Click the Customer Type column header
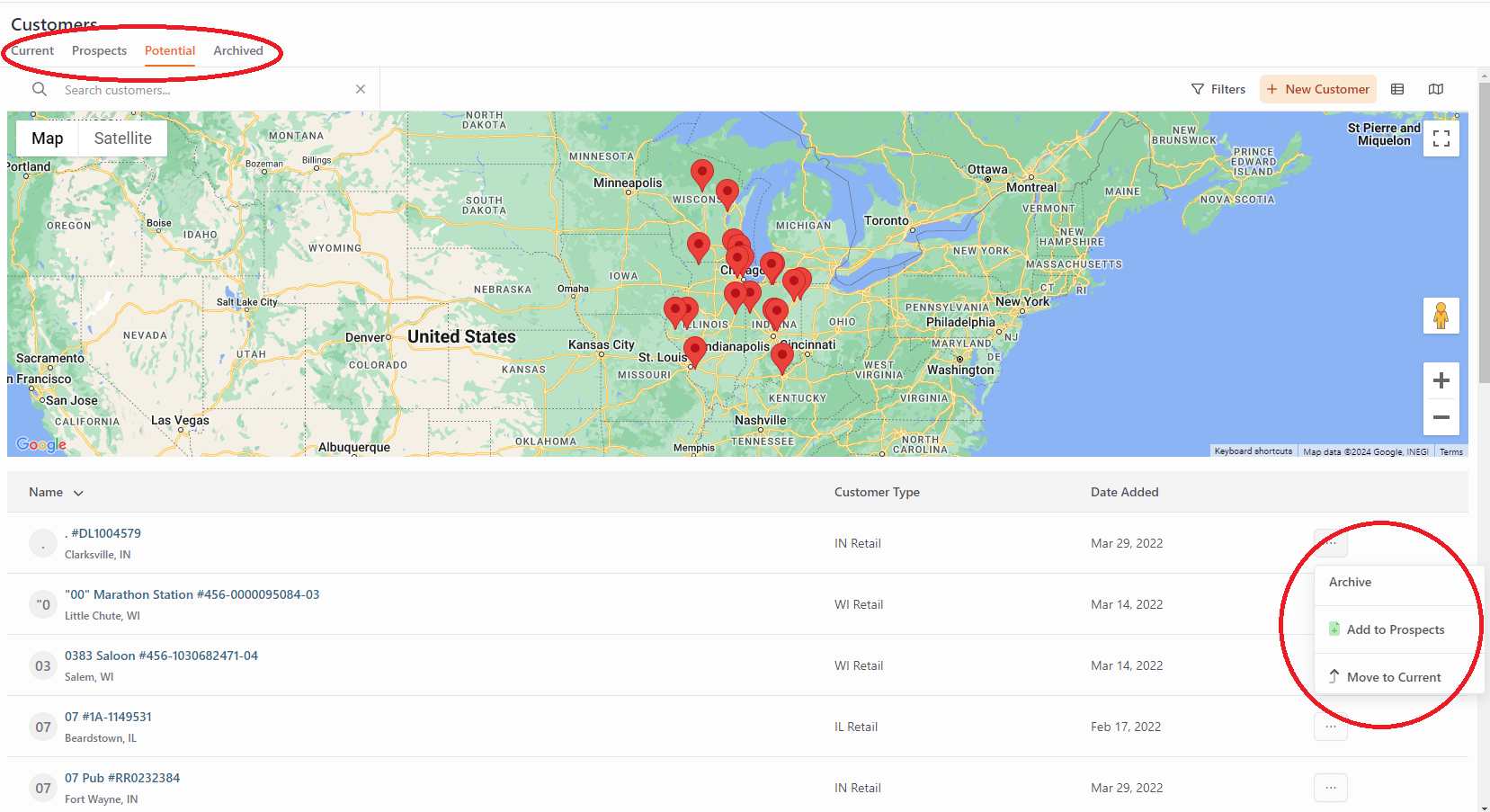1490x812 pixels. [877, 492]
